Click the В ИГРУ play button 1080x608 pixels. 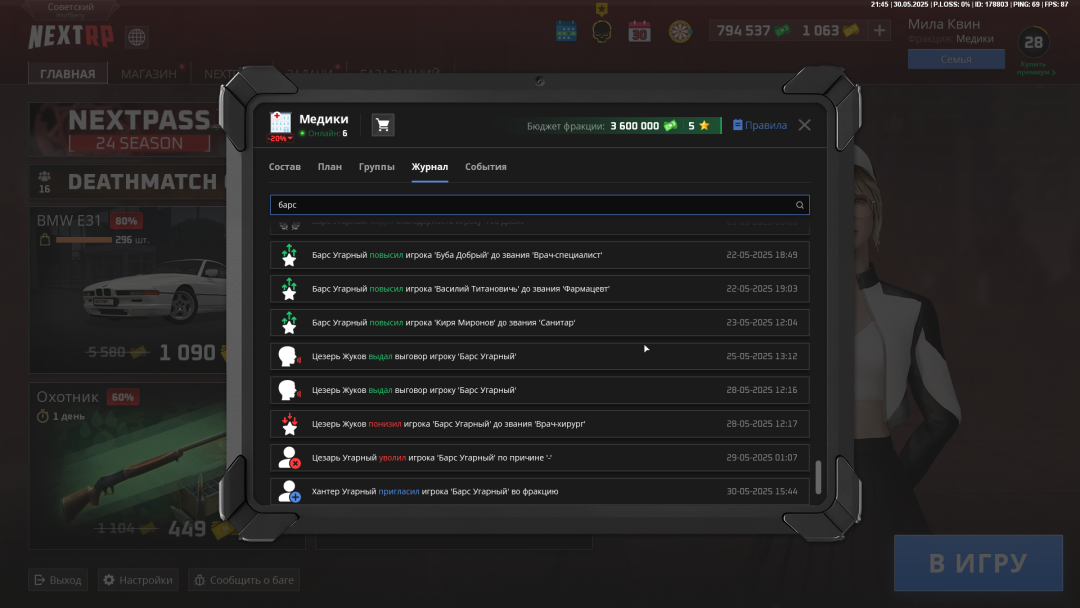pyautogui.click(x=977, y=563)
